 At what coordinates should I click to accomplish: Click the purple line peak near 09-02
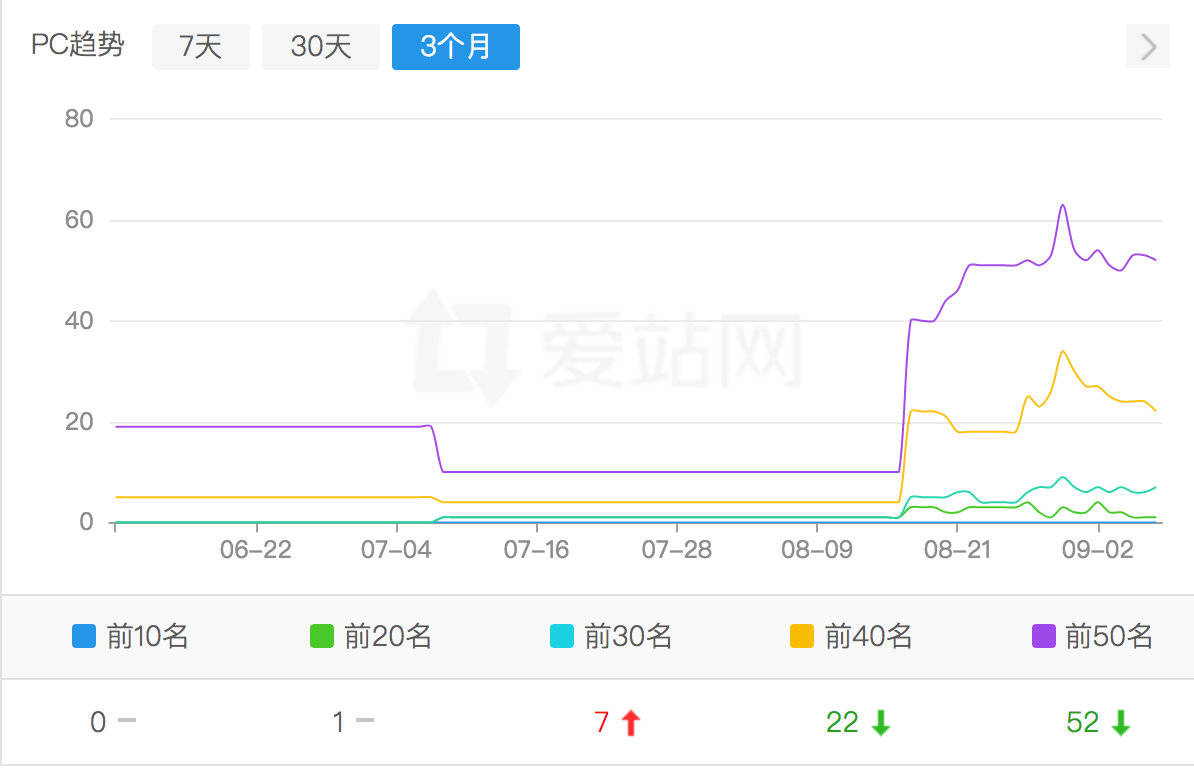coord(1062,206)
